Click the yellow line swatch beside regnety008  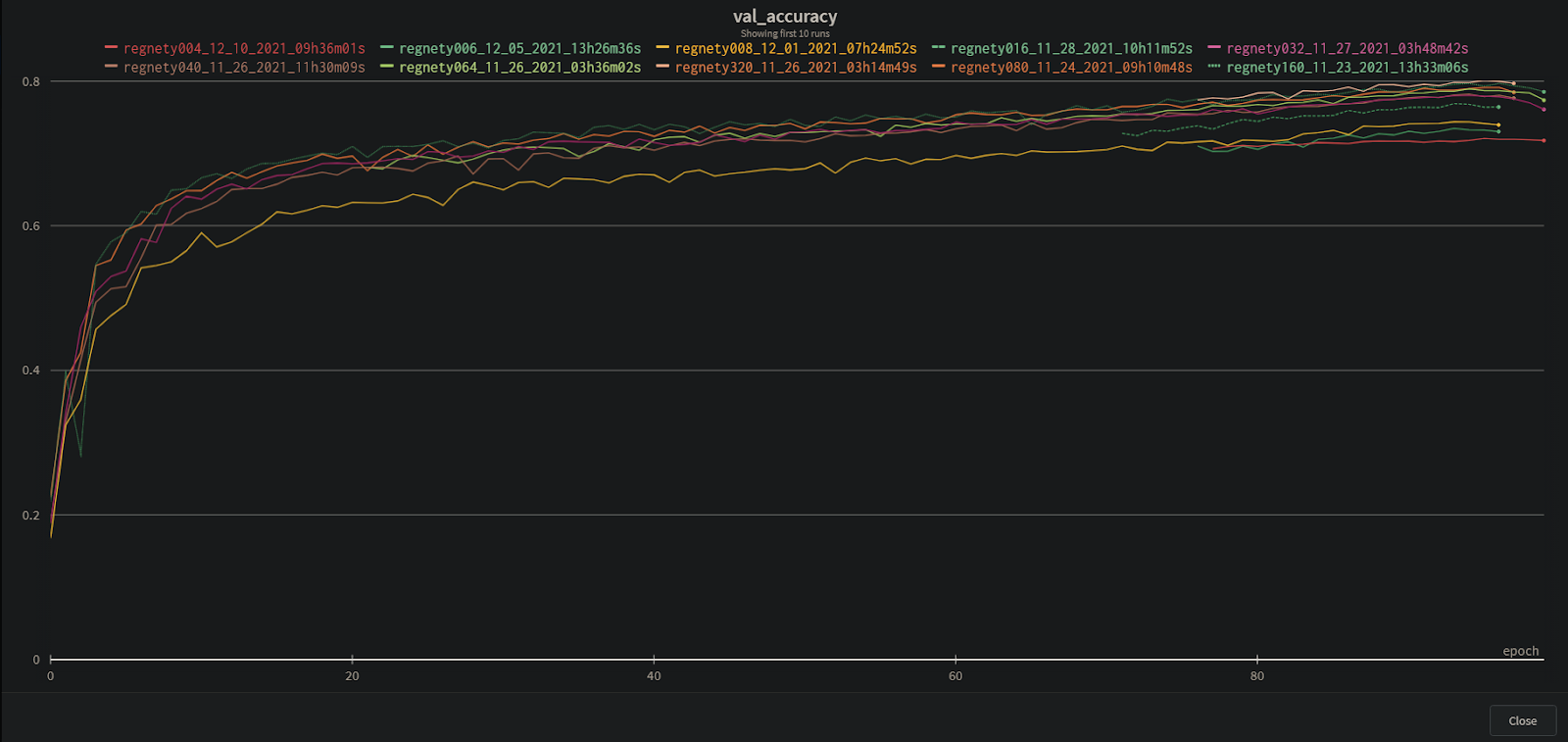tap(662, 48)
